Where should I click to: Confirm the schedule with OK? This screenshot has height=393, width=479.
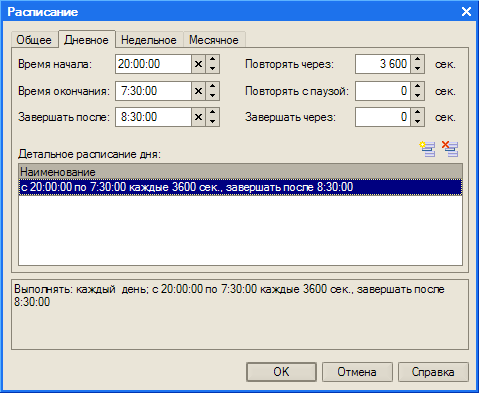(x=281, y=372)
